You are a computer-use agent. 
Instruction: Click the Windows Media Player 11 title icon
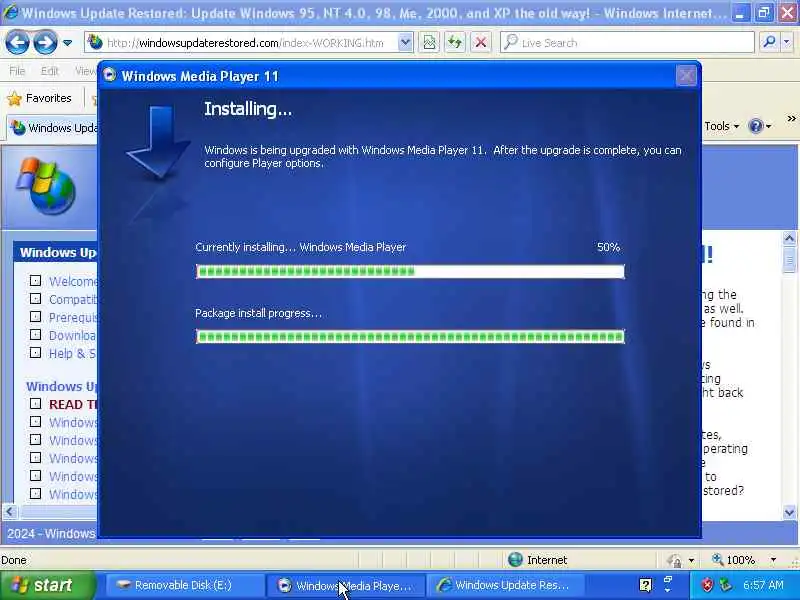[109, 76]
